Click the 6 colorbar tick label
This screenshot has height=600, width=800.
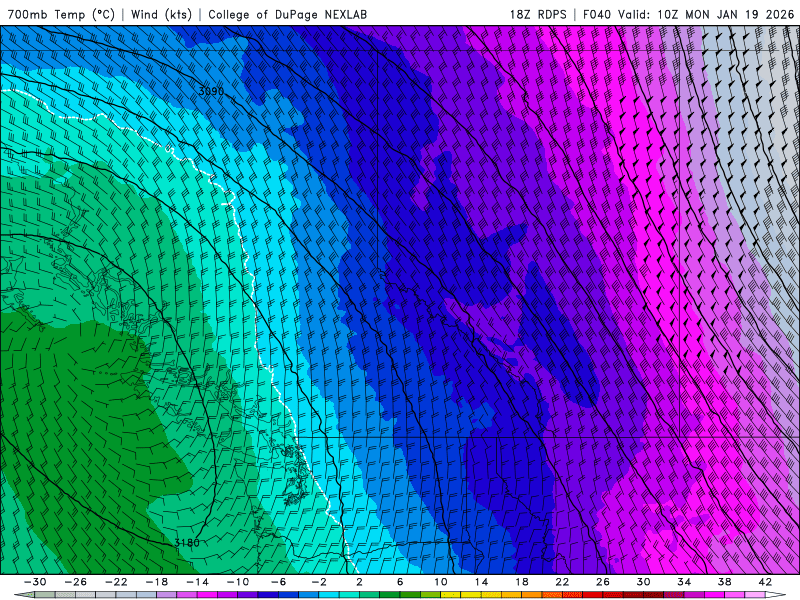coord(400,582)
